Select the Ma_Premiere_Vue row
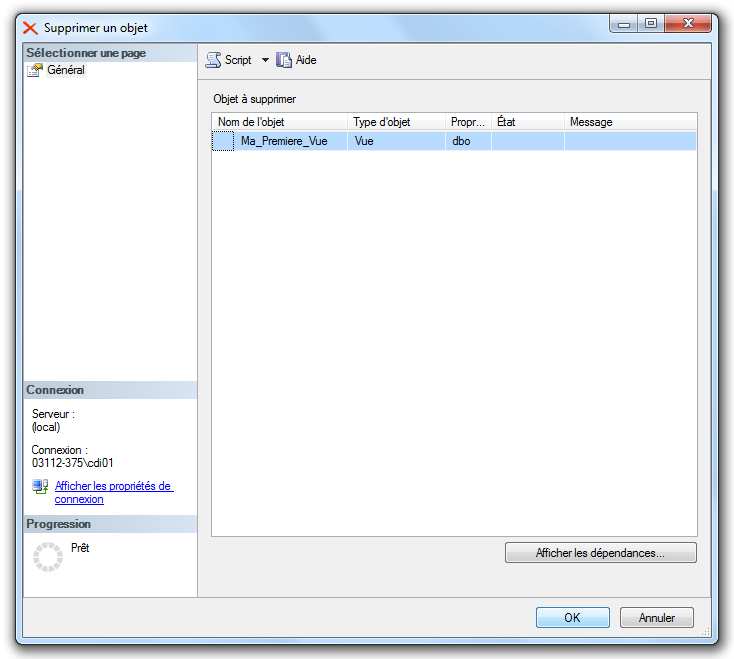This screenshot has width=734, height=659. point(284,141)
